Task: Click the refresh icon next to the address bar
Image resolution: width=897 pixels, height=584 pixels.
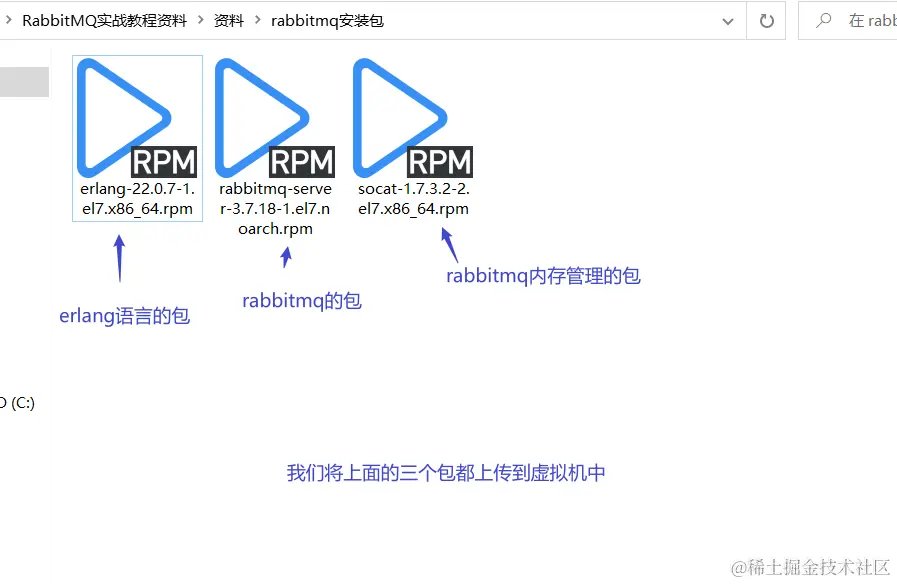Action: [765, 19]
